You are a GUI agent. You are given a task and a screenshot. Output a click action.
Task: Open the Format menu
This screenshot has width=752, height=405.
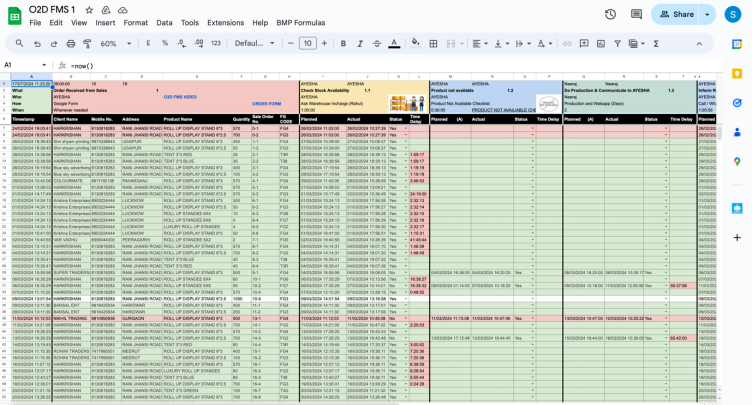[x=136, y=23]
